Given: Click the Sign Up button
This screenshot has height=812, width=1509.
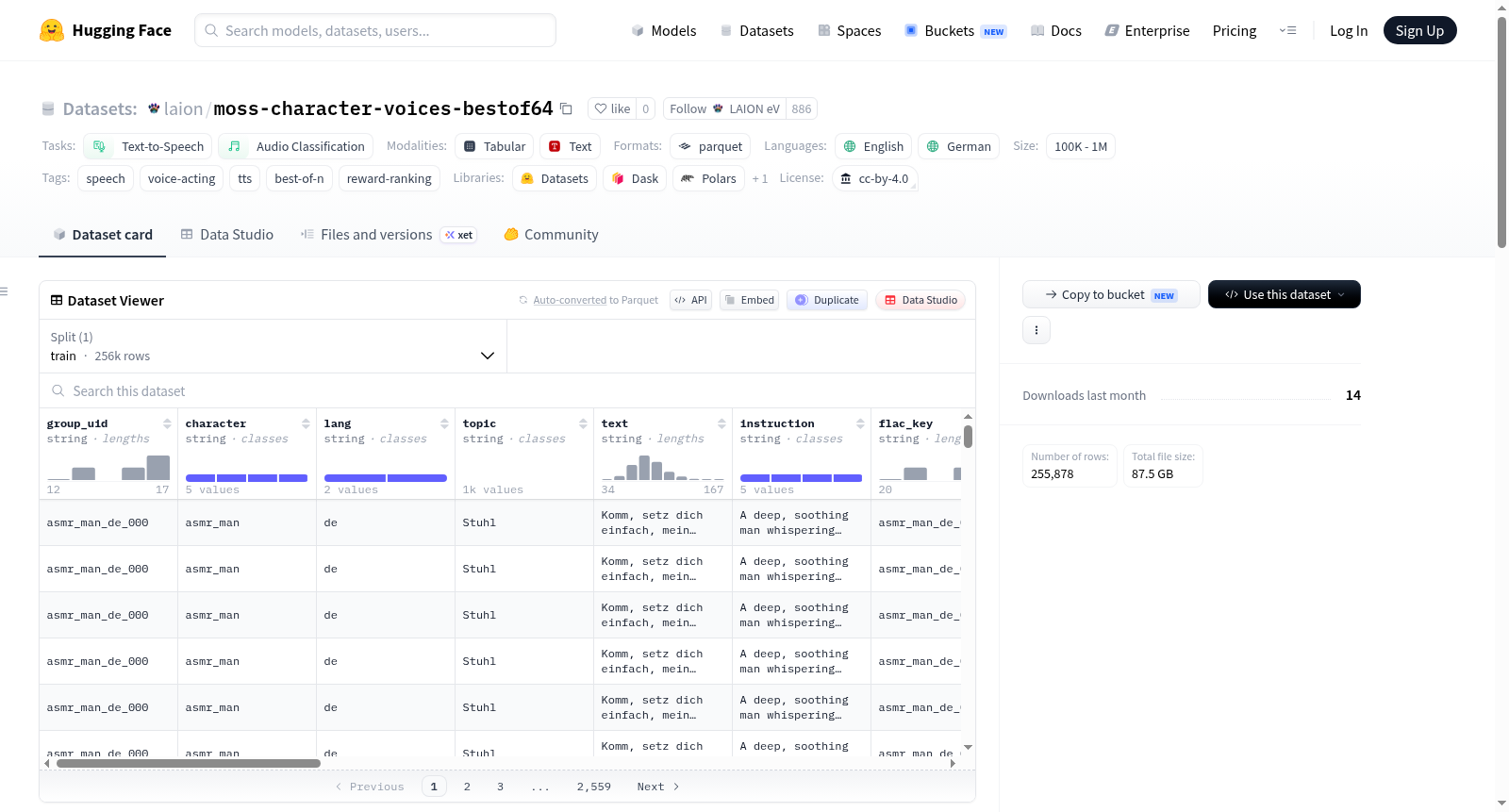Looking at the screenshot, I should (1419, 30).
